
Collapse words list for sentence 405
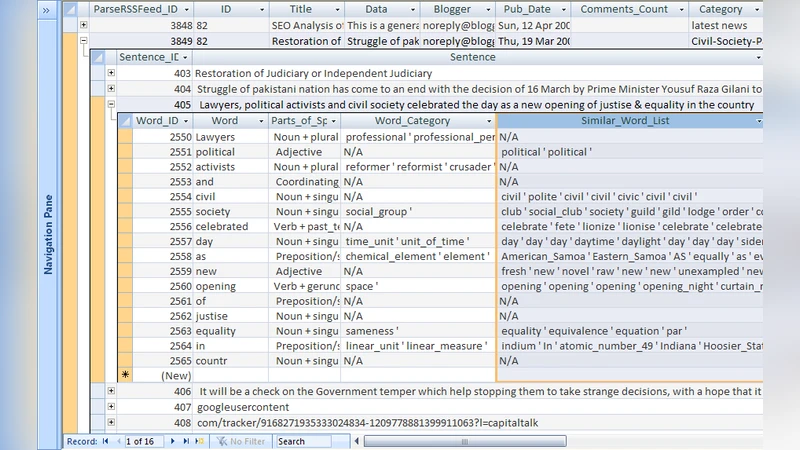point(111,104)
